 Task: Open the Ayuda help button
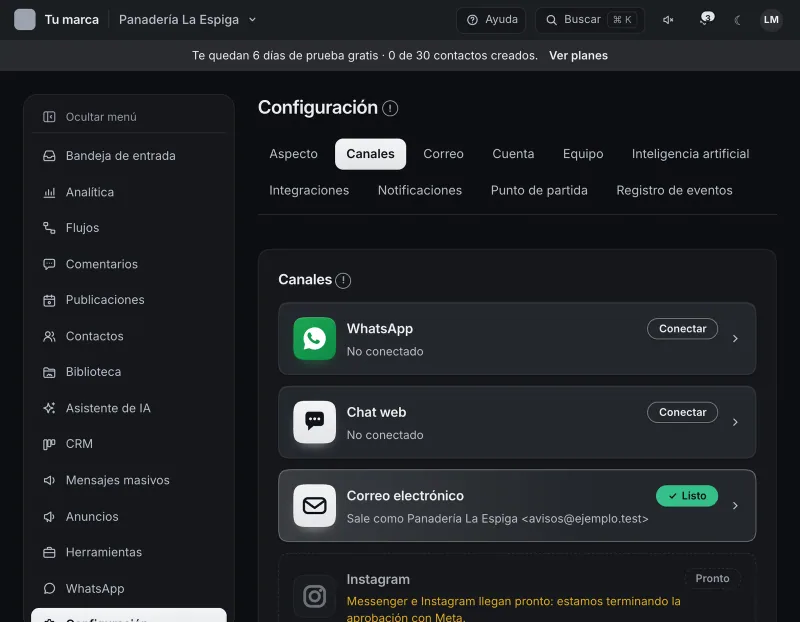tap(491, 20)
